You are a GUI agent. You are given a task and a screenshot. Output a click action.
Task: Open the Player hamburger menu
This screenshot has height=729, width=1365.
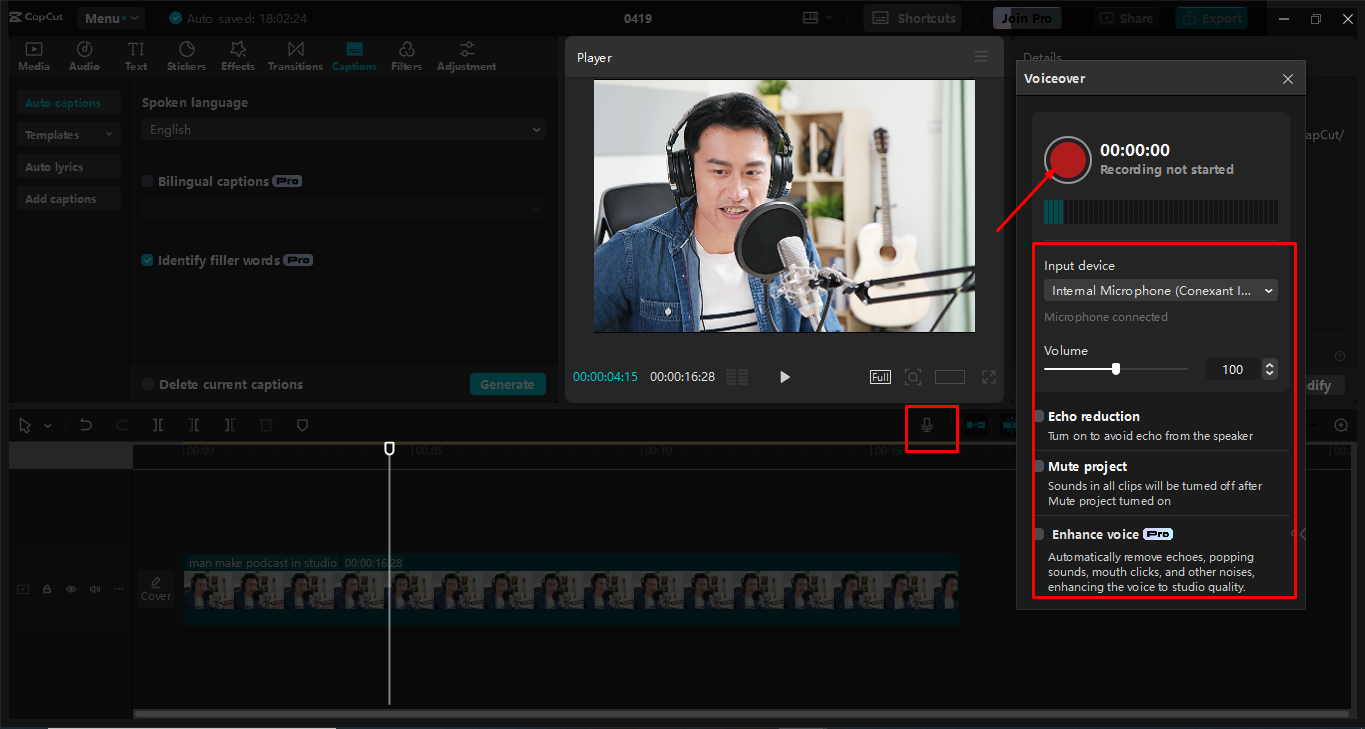[x=981, y=57]
